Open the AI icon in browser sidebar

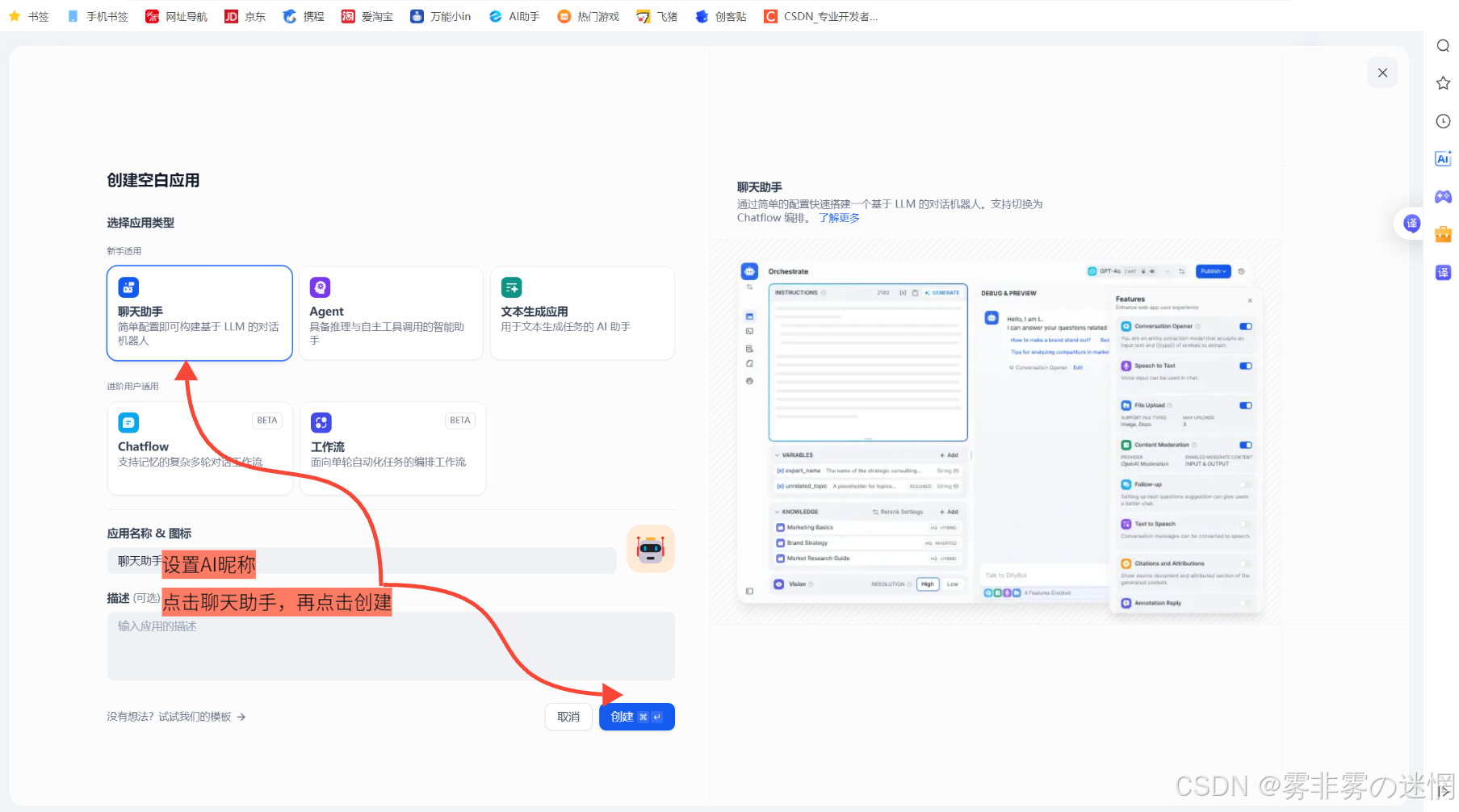1443,159
